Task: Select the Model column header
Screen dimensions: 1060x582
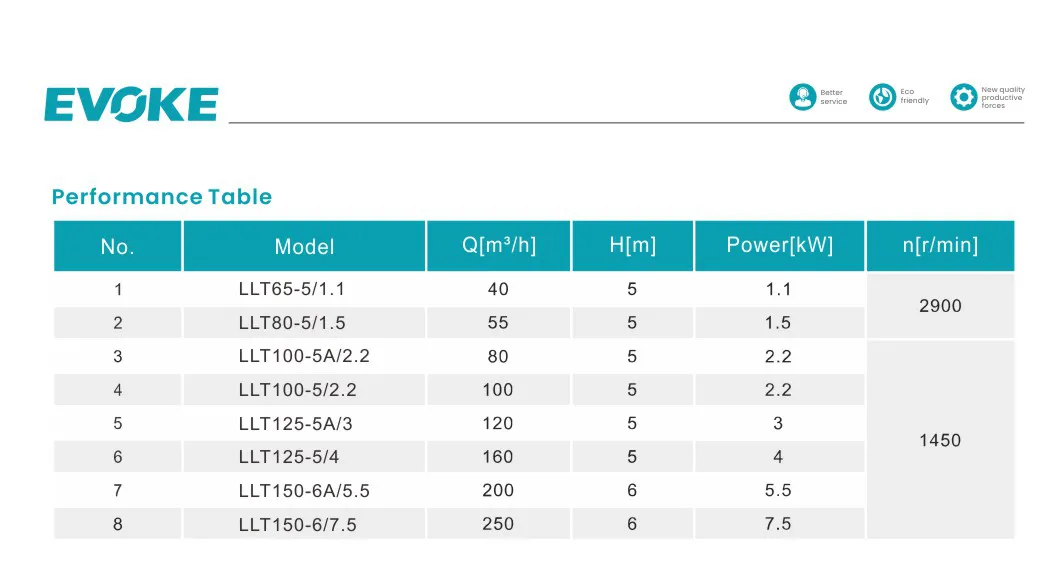Action: point(304,246)
